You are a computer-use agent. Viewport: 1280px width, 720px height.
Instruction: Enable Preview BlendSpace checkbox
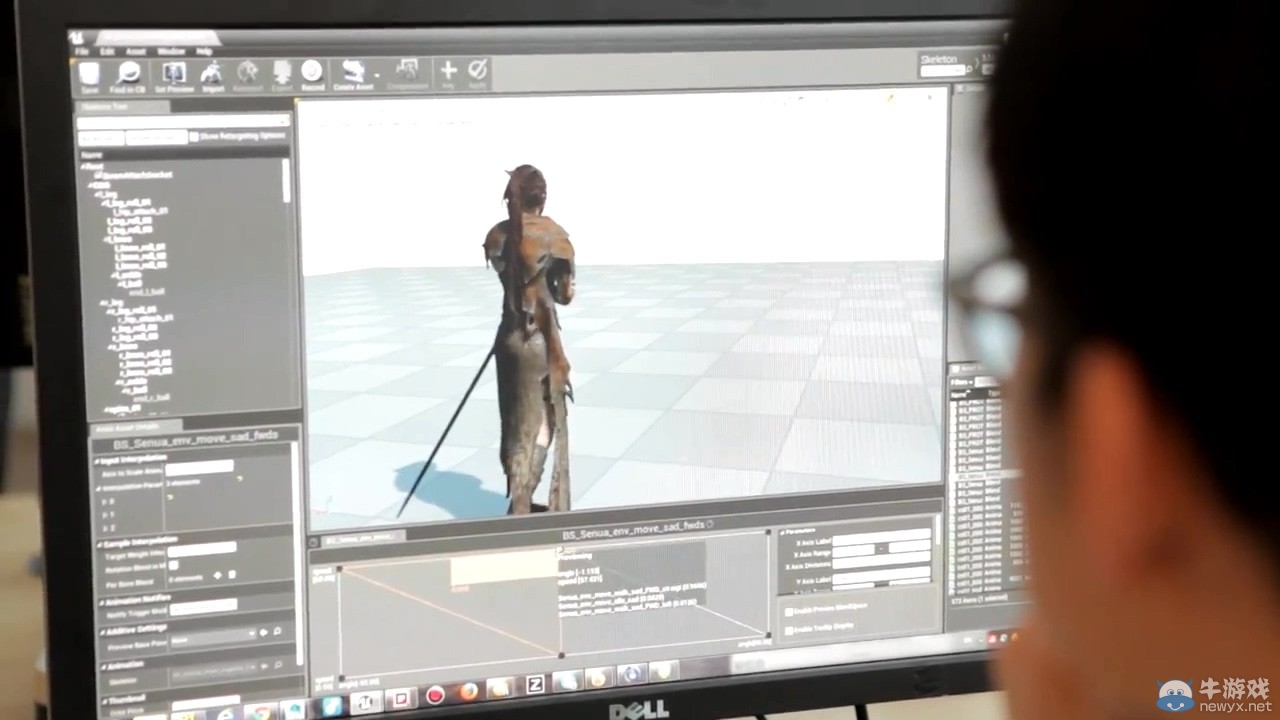(x=789, y=611)
